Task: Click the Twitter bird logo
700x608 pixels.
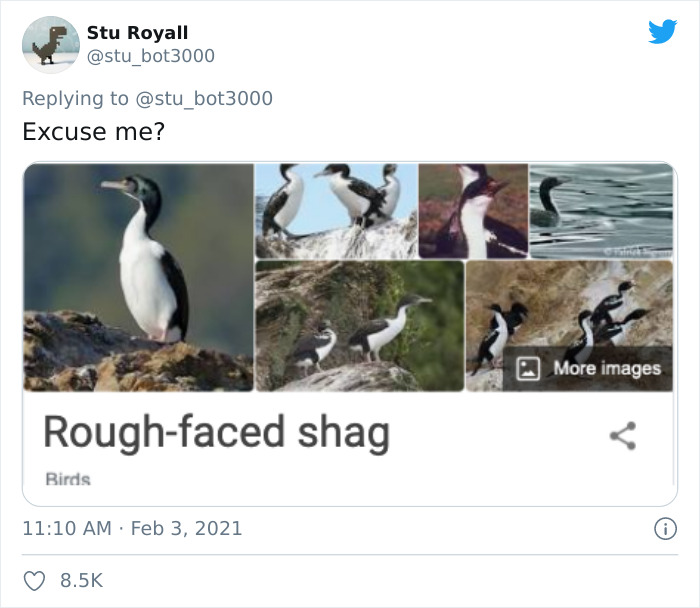Action: point(662,32)
